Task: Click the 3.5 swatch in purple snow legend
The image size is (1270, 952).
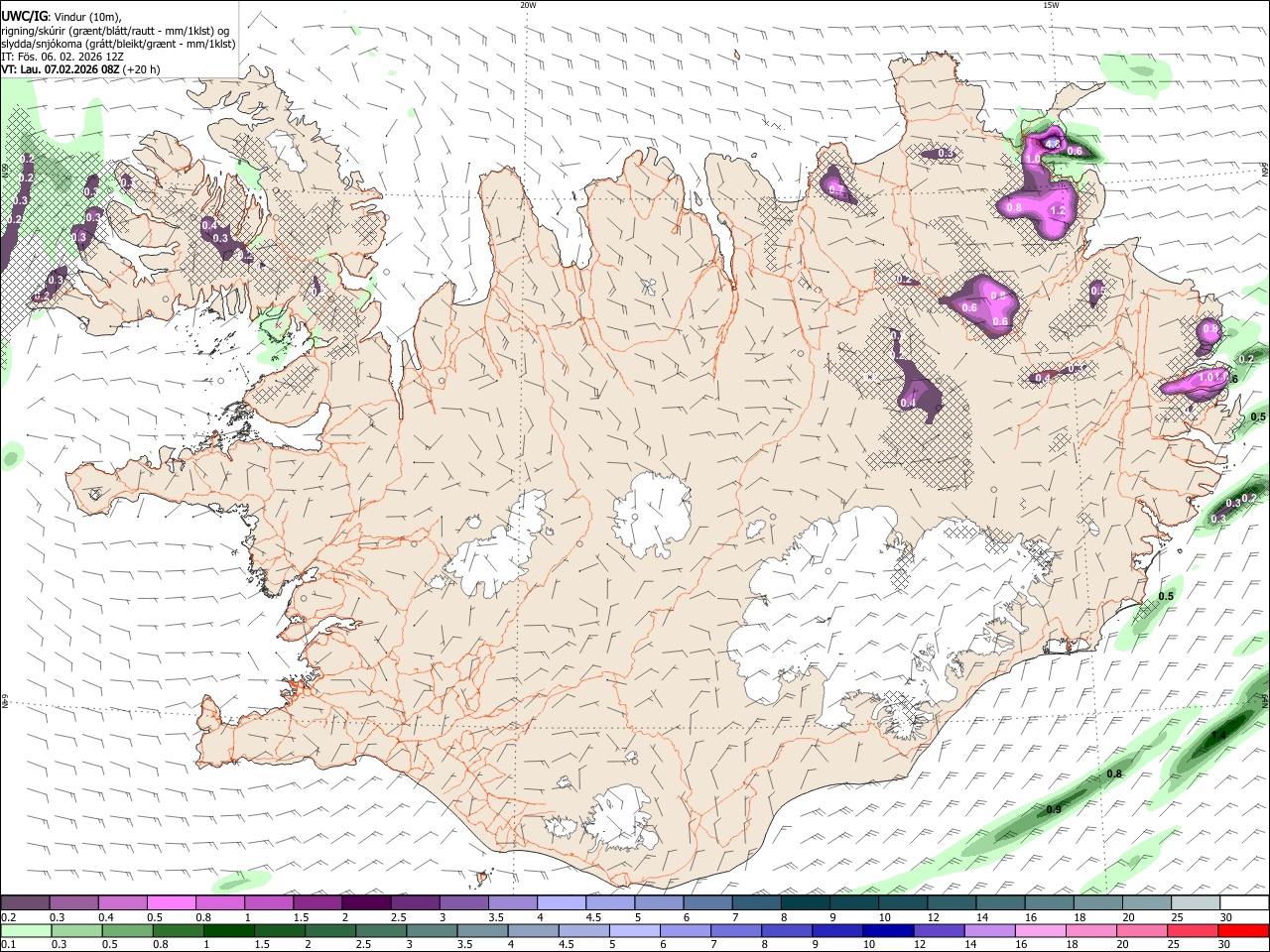Action: coord(513,903)
